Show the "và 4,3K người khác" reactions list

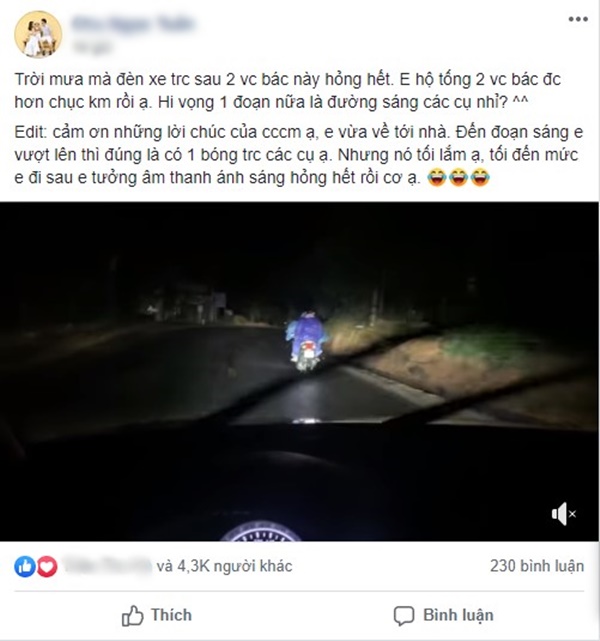tap(224, 566)
